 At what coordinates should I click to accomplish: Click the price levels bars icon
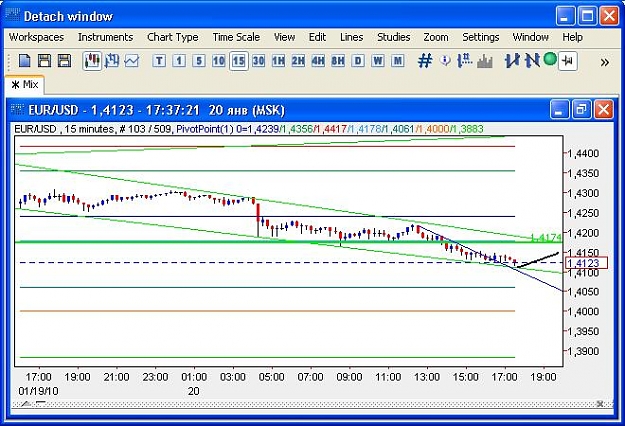point(465,61)
